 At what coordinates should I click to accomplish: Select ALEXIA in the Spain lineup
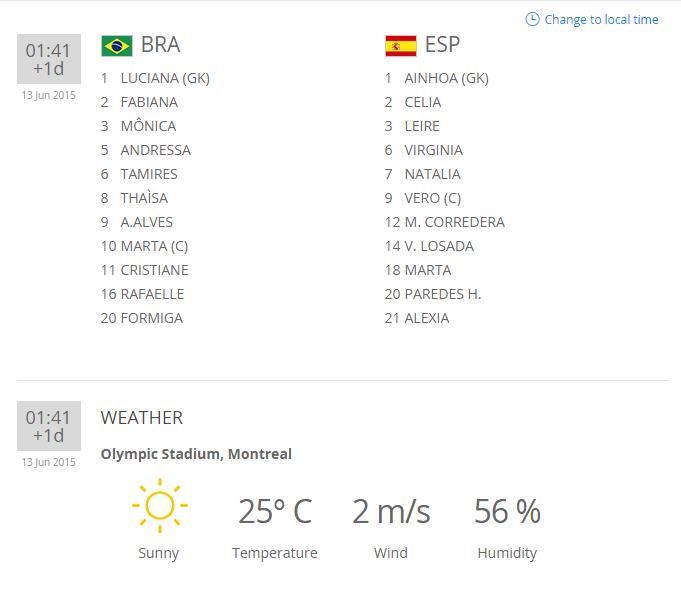427,318
